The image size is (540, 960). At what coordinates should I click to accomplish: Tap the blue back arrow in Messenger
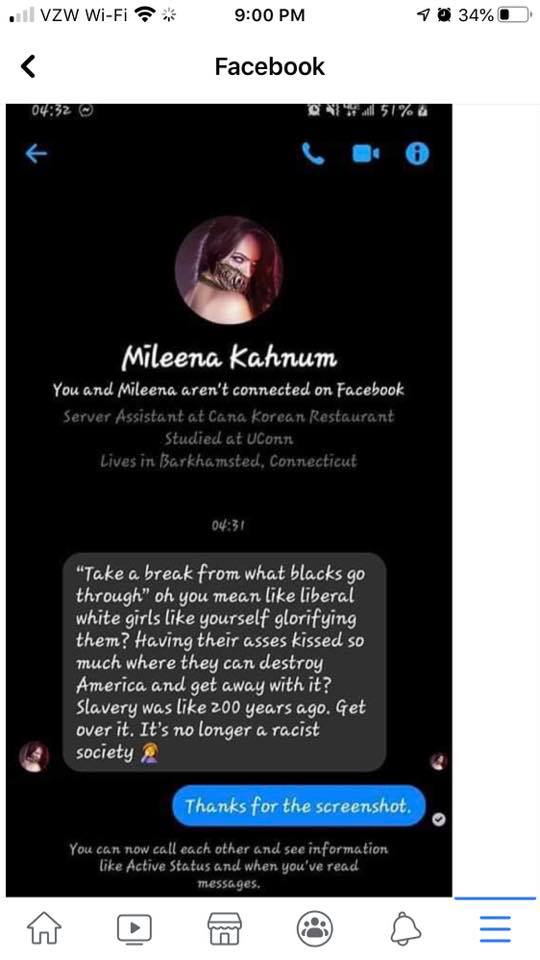click(36, 154)
